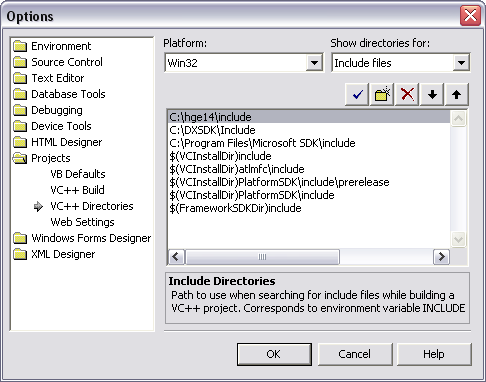486x382 pixels.
Task: Click the Text Editor folder icon
Action: (x=20, y=78)
